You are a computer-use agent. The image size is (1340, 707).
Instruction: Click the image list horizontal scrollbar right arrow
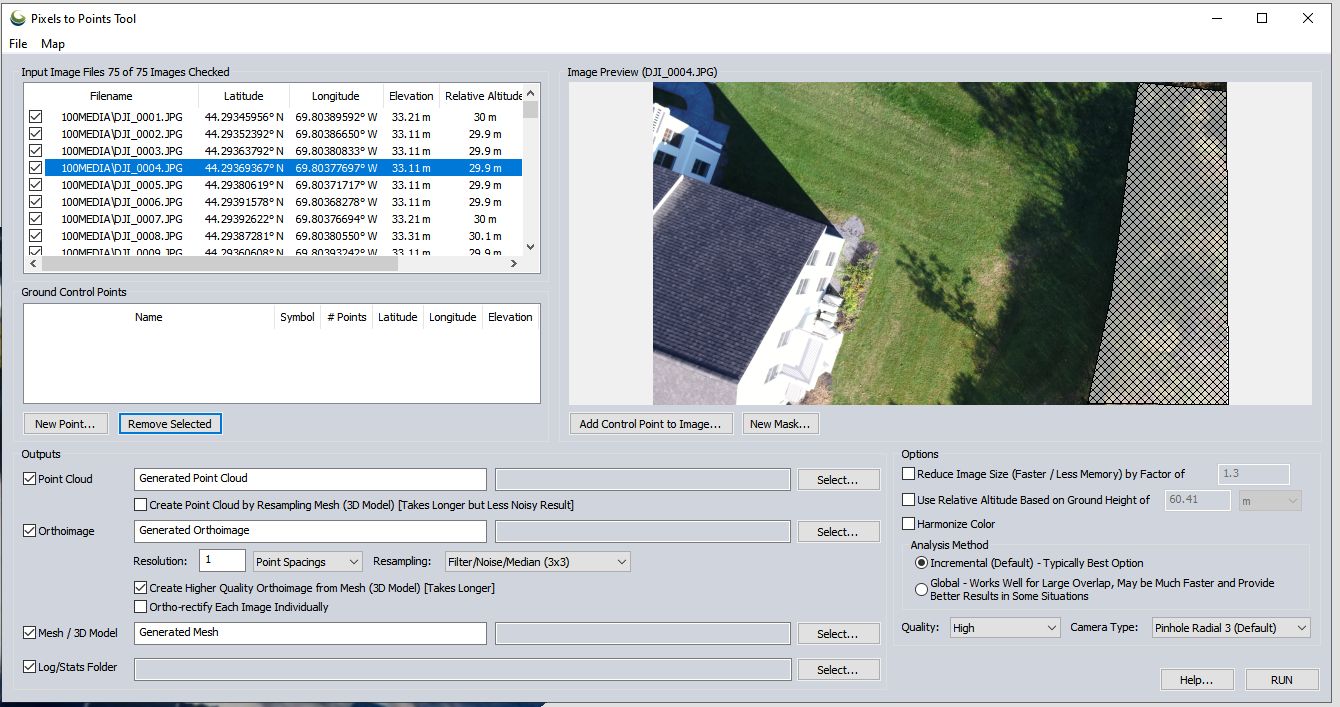(x=514, y=264)
